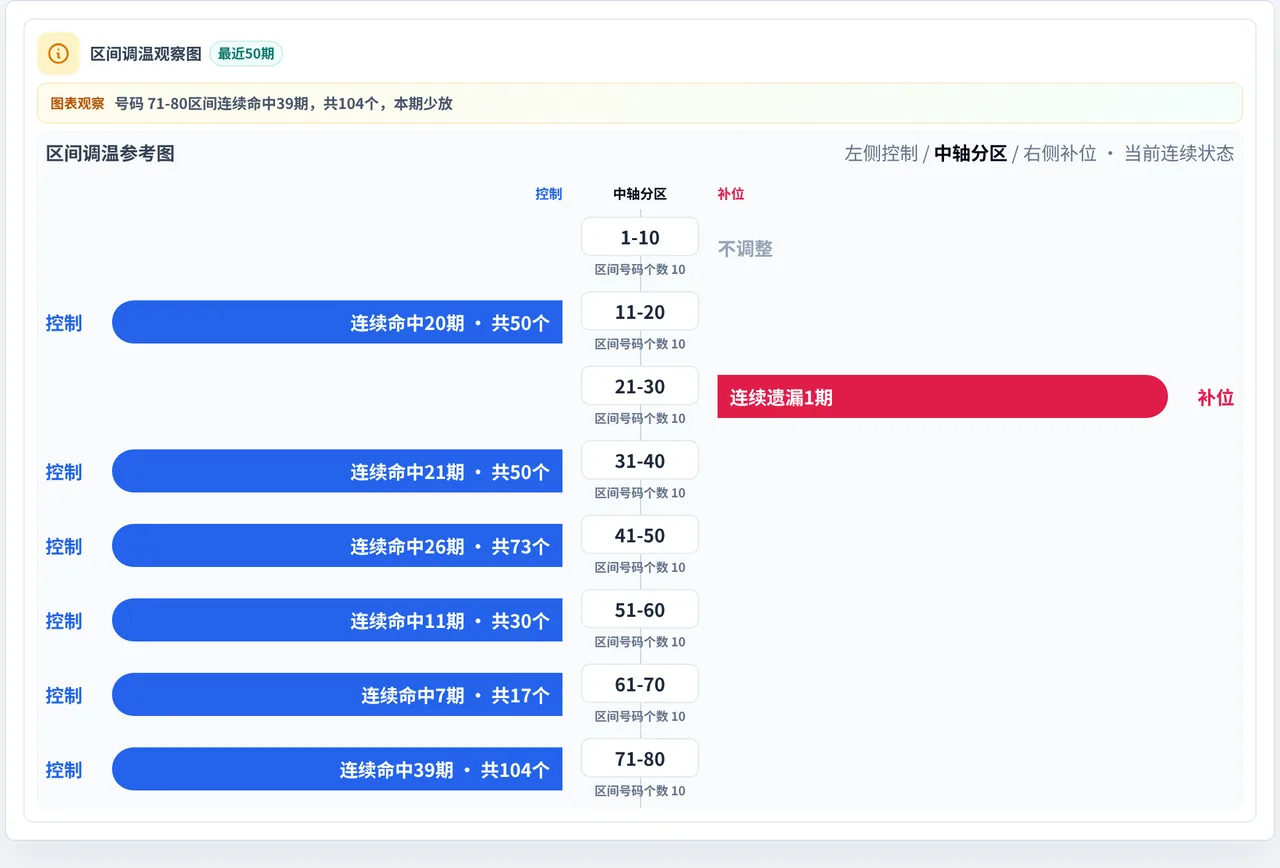Click the blue bar 连续命中7期 · 共17个
This screenshot has height=868, width=1280.
click(337, 695)
